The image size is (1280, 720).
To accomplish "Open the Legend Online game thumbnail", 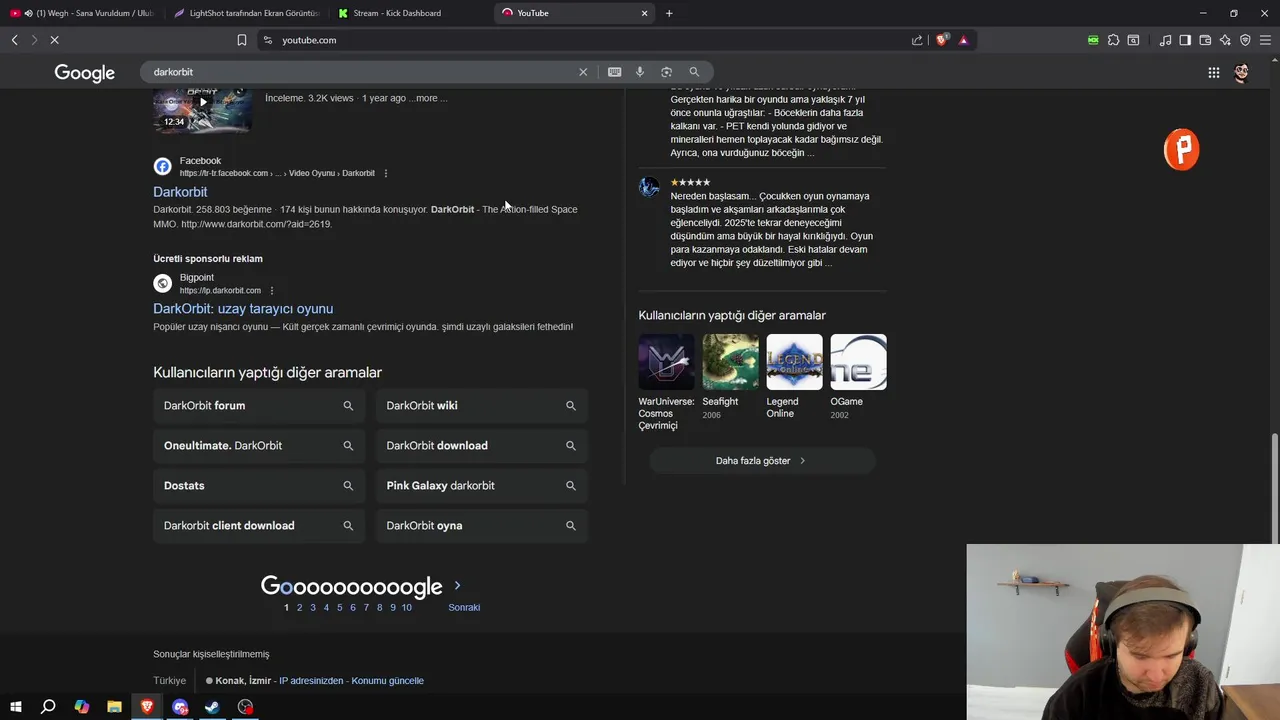I will pos(794,362).
